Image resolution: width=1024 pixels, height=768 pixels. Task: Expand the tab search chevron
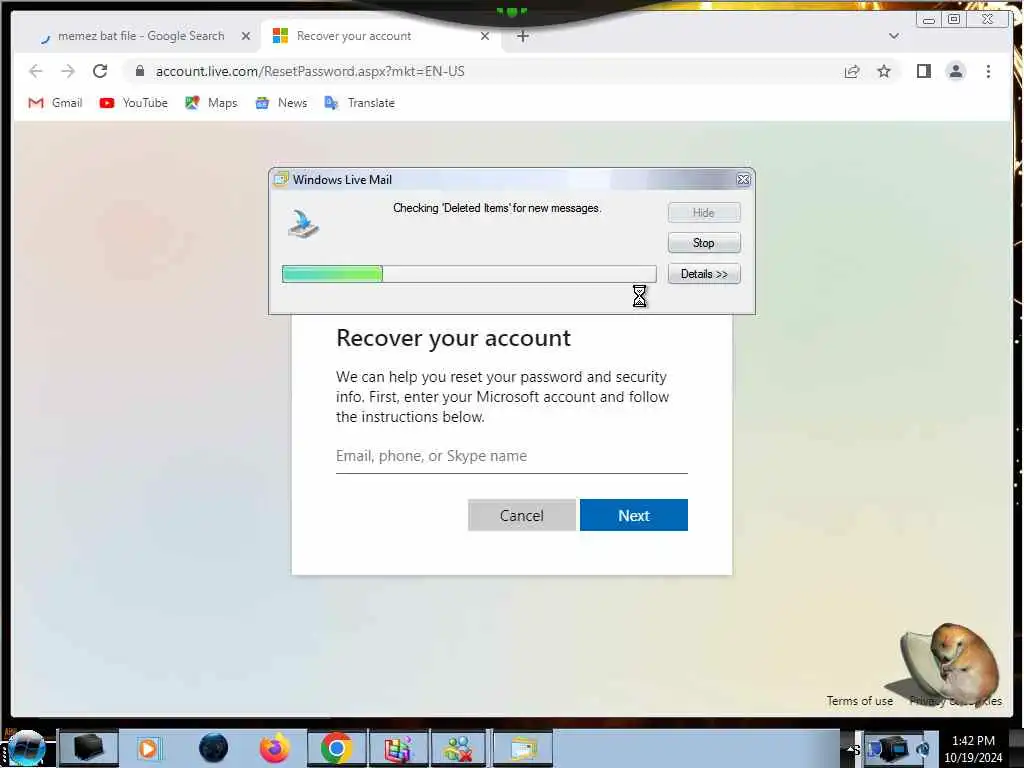tap(894, 36)
